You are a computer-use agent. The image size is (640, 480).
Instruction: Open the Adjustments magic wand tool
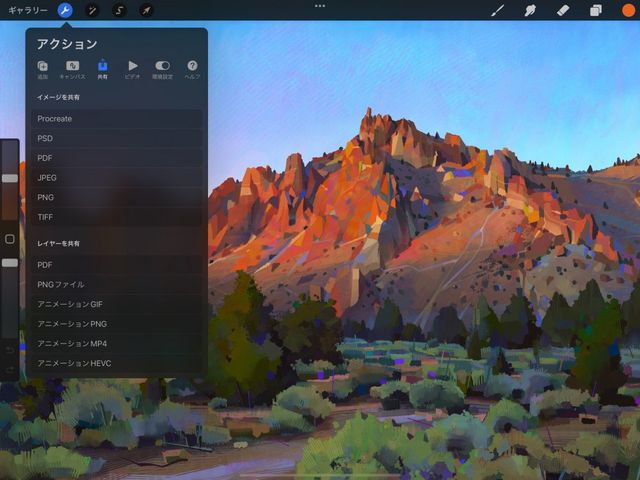pos(92,10)
